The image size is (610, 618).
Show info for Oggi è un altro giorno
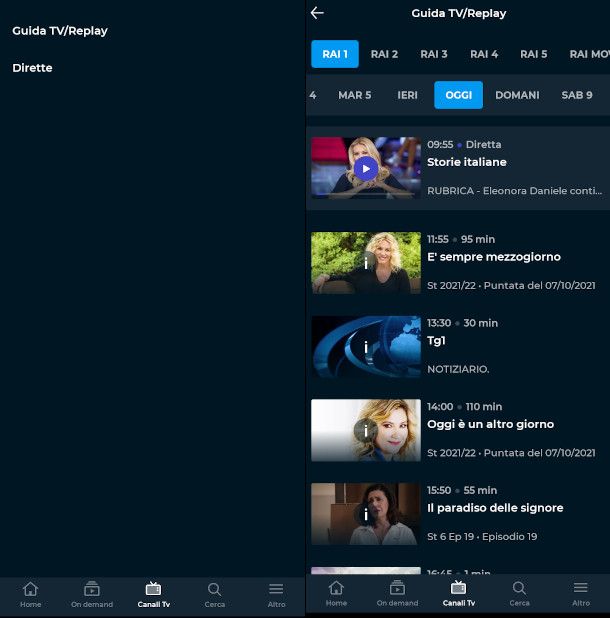pyautogui.click(x=366, y=430)
